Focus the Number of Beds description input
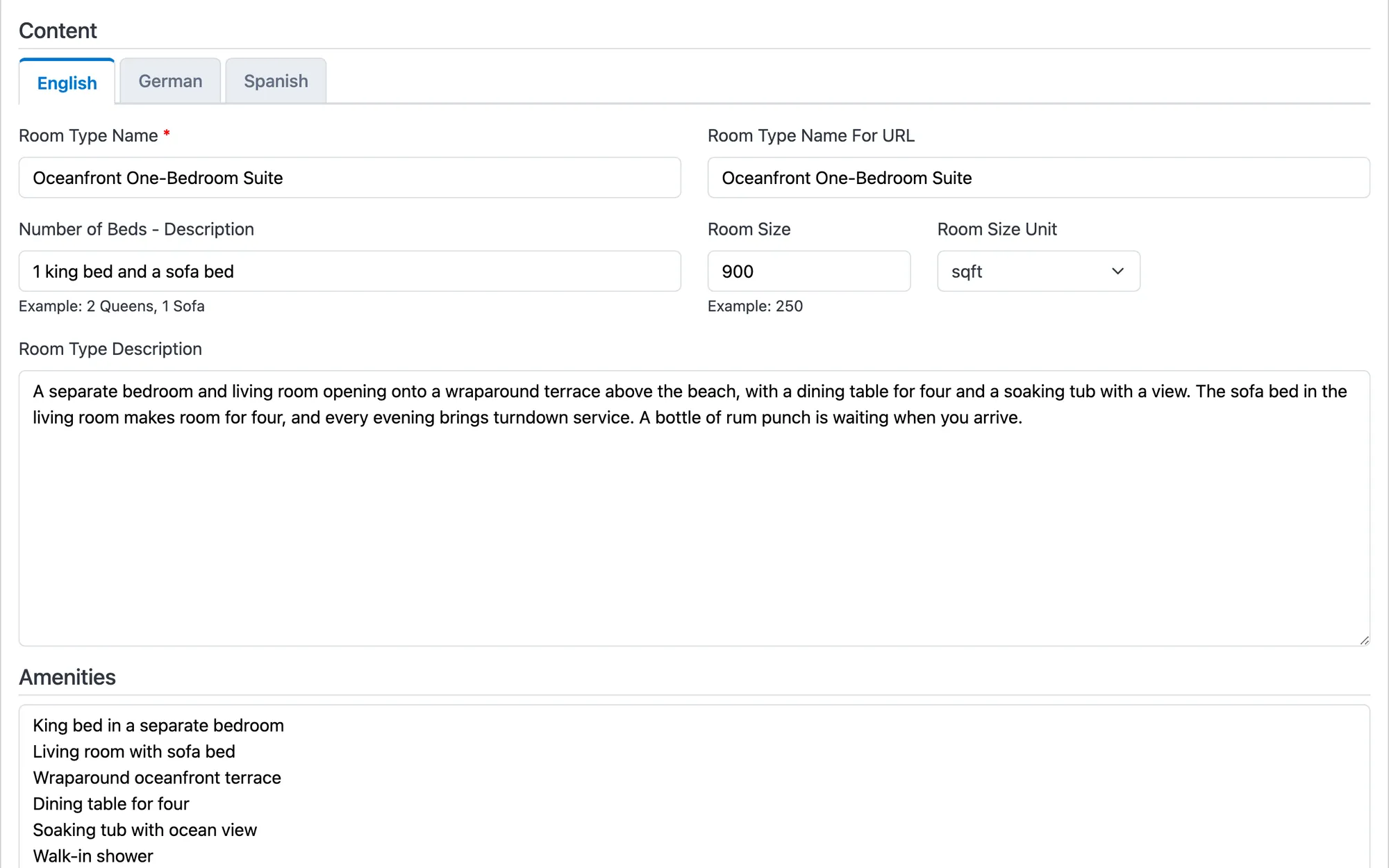This screenshot has height=868, width=1389. coord(349,272)
